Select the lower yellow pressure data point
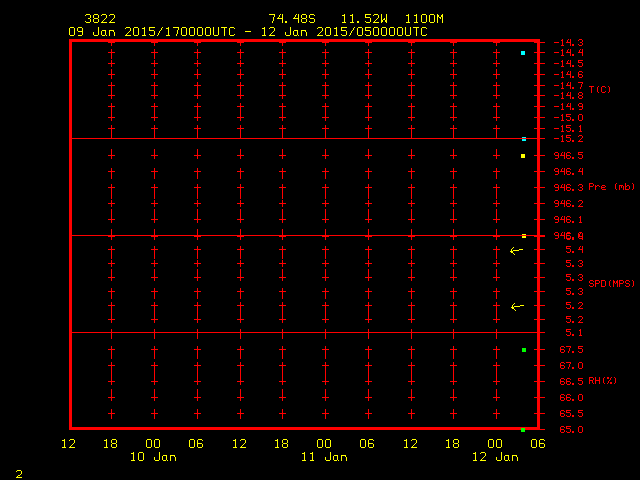 point(523,236)
